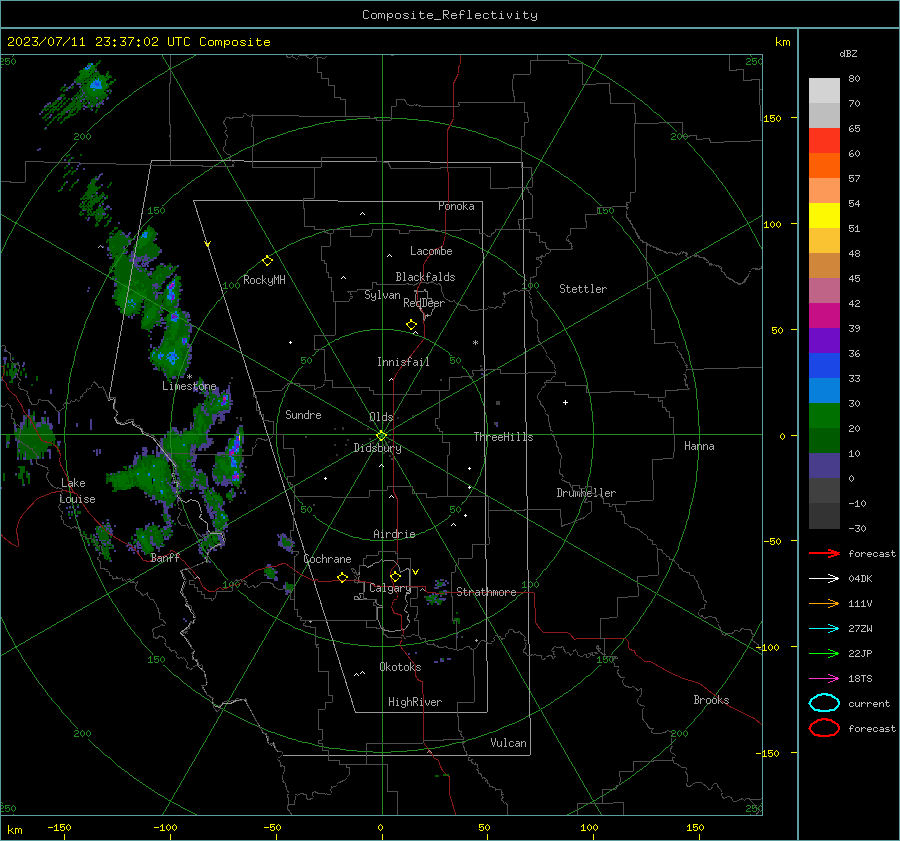This screenshot has height=841, width=900.
Task: Click the orange 111V arrow legend icon
Action: tap(824, 603)
